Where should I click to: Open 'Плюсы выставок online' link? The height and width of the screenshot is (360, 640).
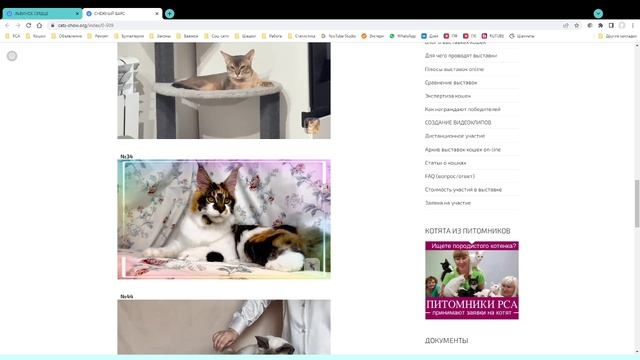coord(454,69)
